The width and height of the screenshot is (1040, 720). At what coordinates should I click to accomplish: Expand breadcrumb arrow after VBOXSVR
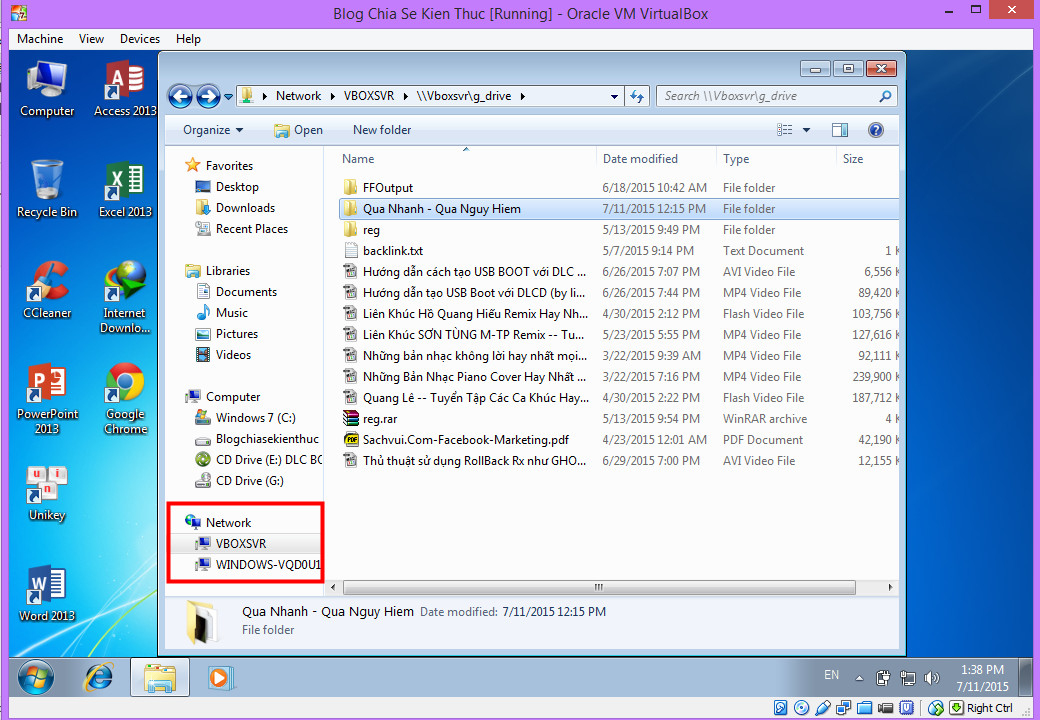pos(405,96)
